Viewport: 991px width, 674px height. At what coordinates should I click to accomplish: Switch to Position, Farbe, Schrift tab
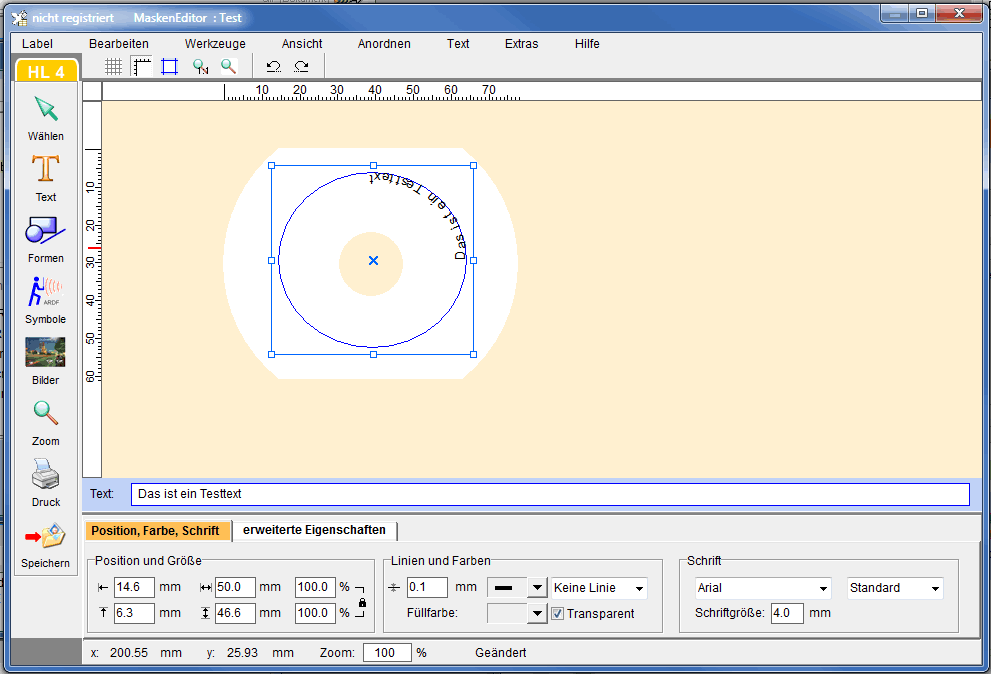[157, 530]
